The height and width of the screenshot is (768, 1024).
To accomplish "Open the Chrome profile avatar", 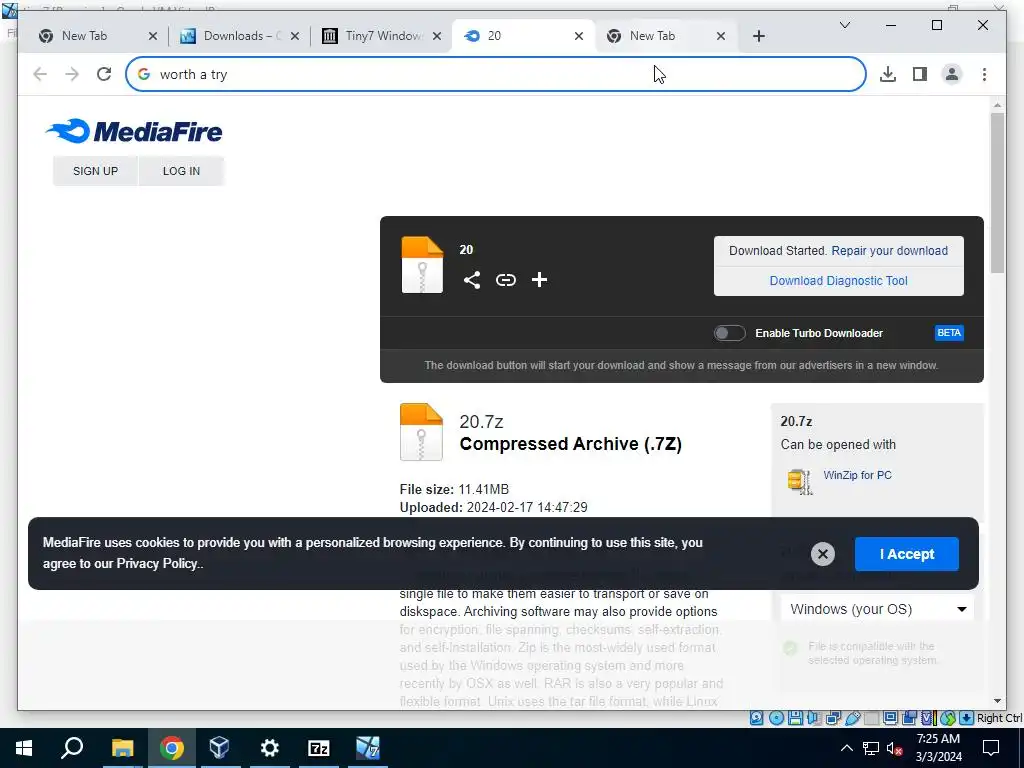I will coord(952,74).
